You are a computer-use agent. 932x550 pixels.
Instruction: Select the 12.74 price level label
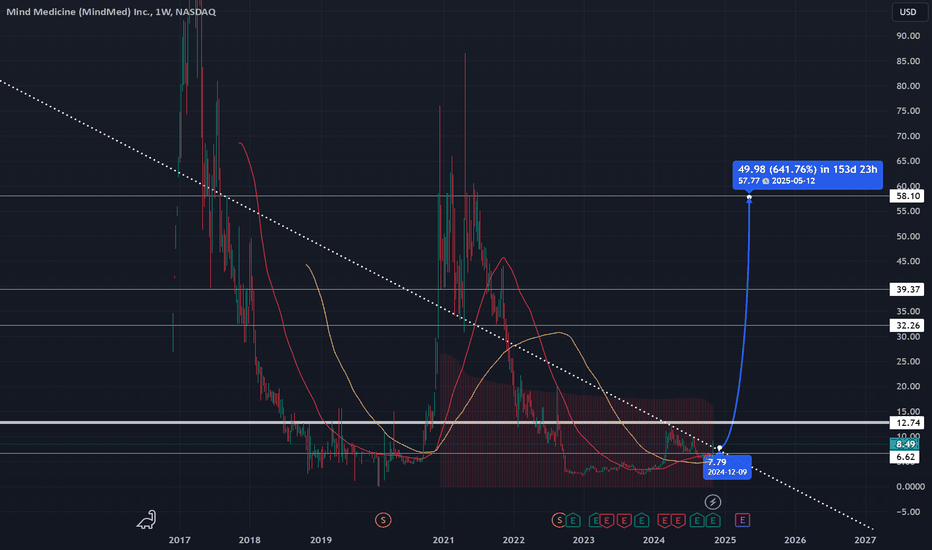pyautogui.click(x=906, y=423)
